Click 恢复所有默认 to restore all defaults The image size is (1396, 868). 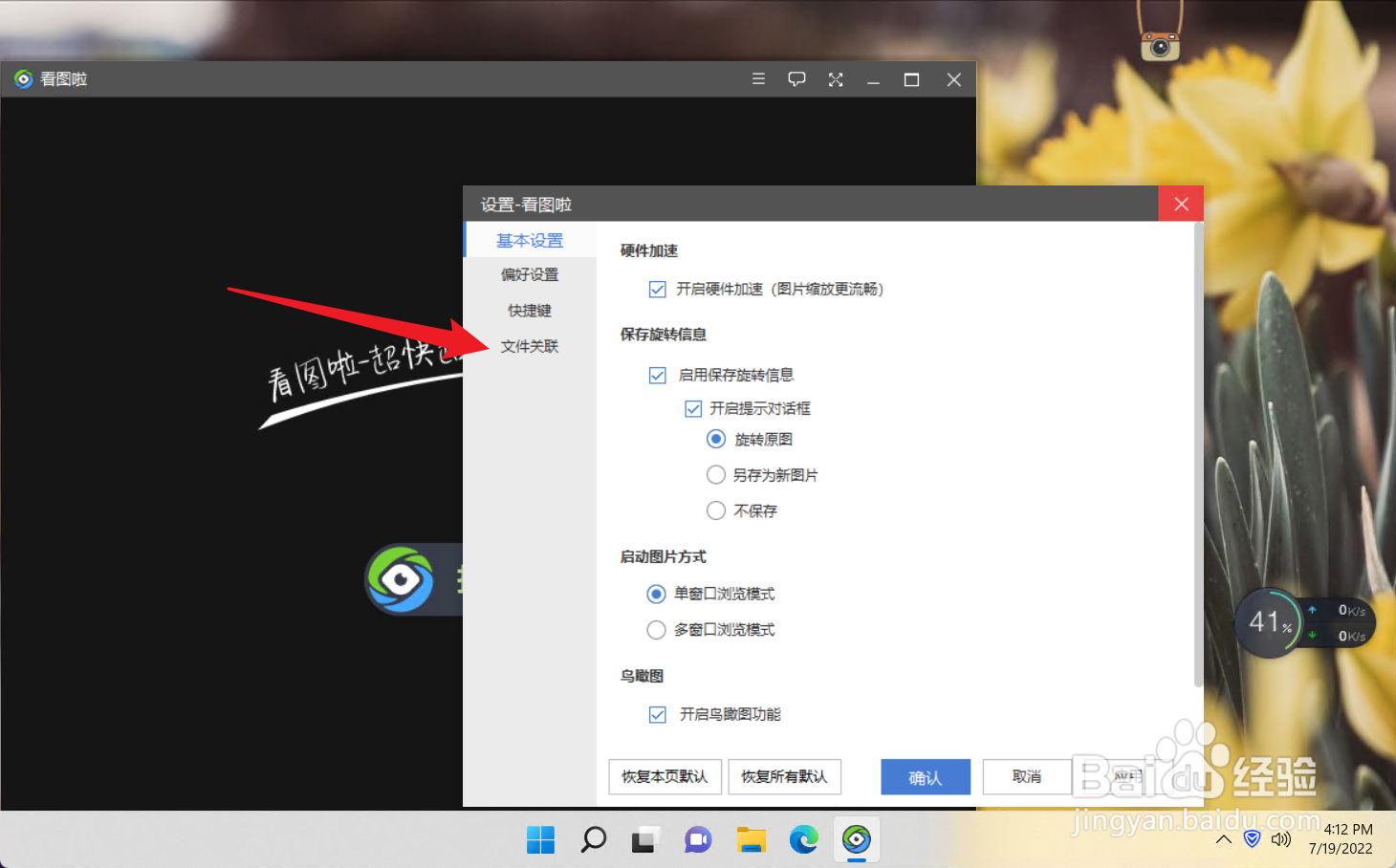[x=784, y=777]
